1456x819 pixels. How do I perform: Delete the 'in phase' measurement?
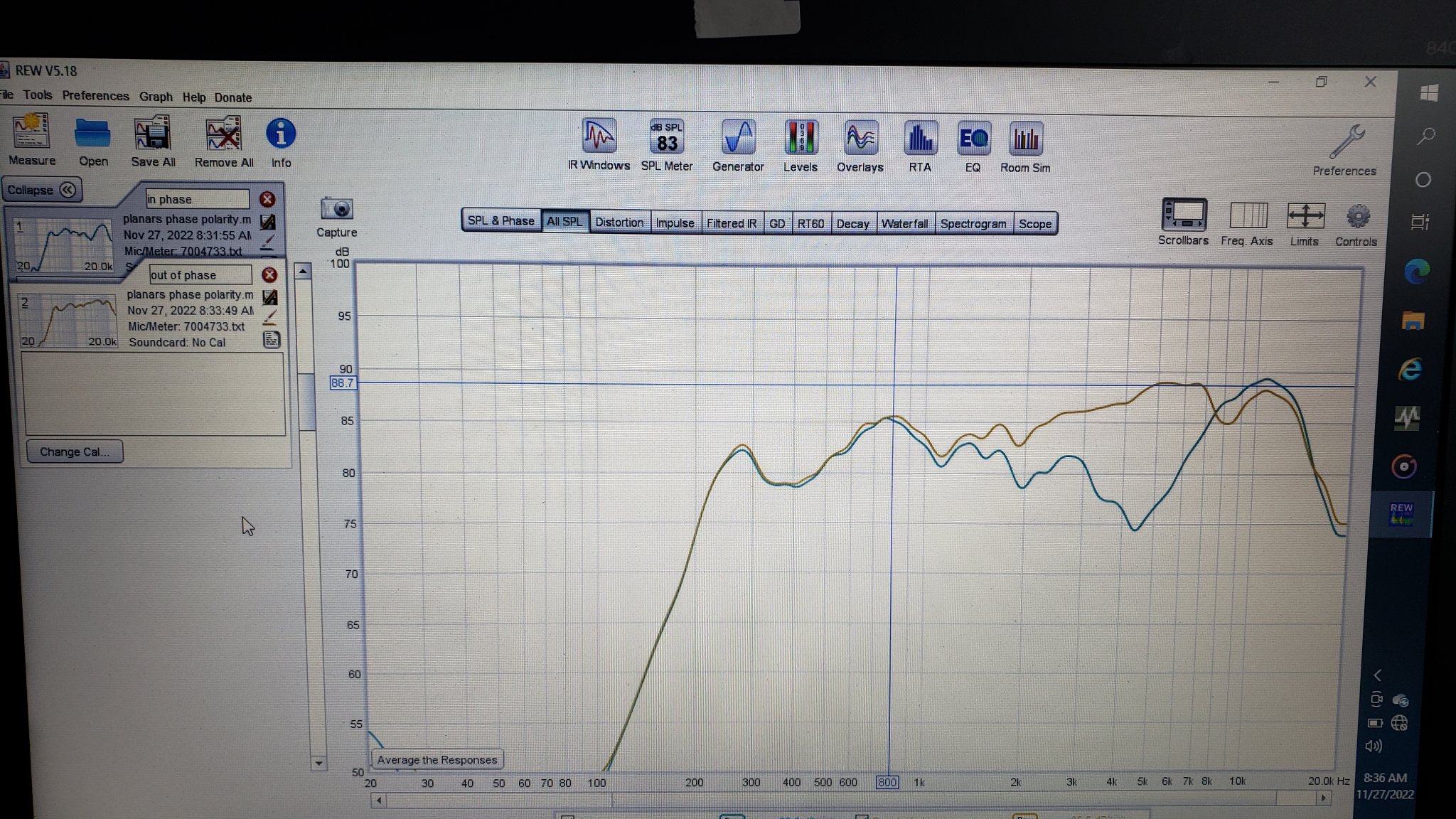(267, 199)
